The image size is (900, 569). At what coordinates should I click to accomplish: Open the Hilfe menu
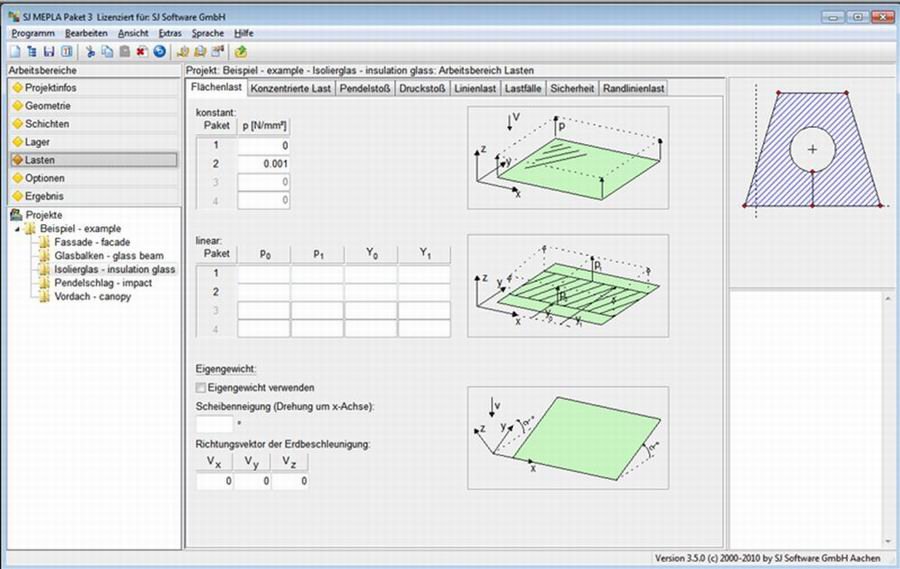point(243,33)
